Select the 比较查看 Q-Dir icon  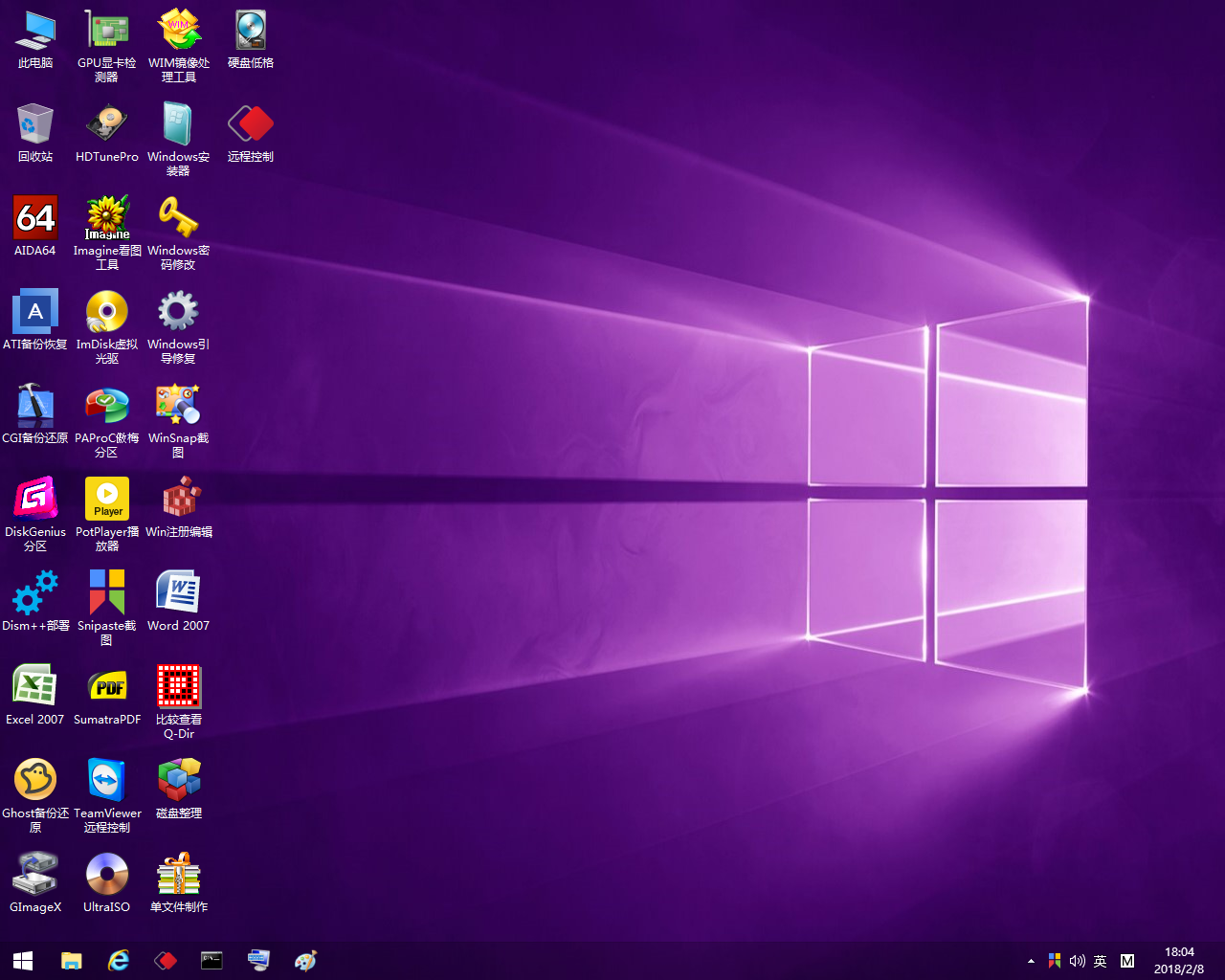click(x=179, y=702)
